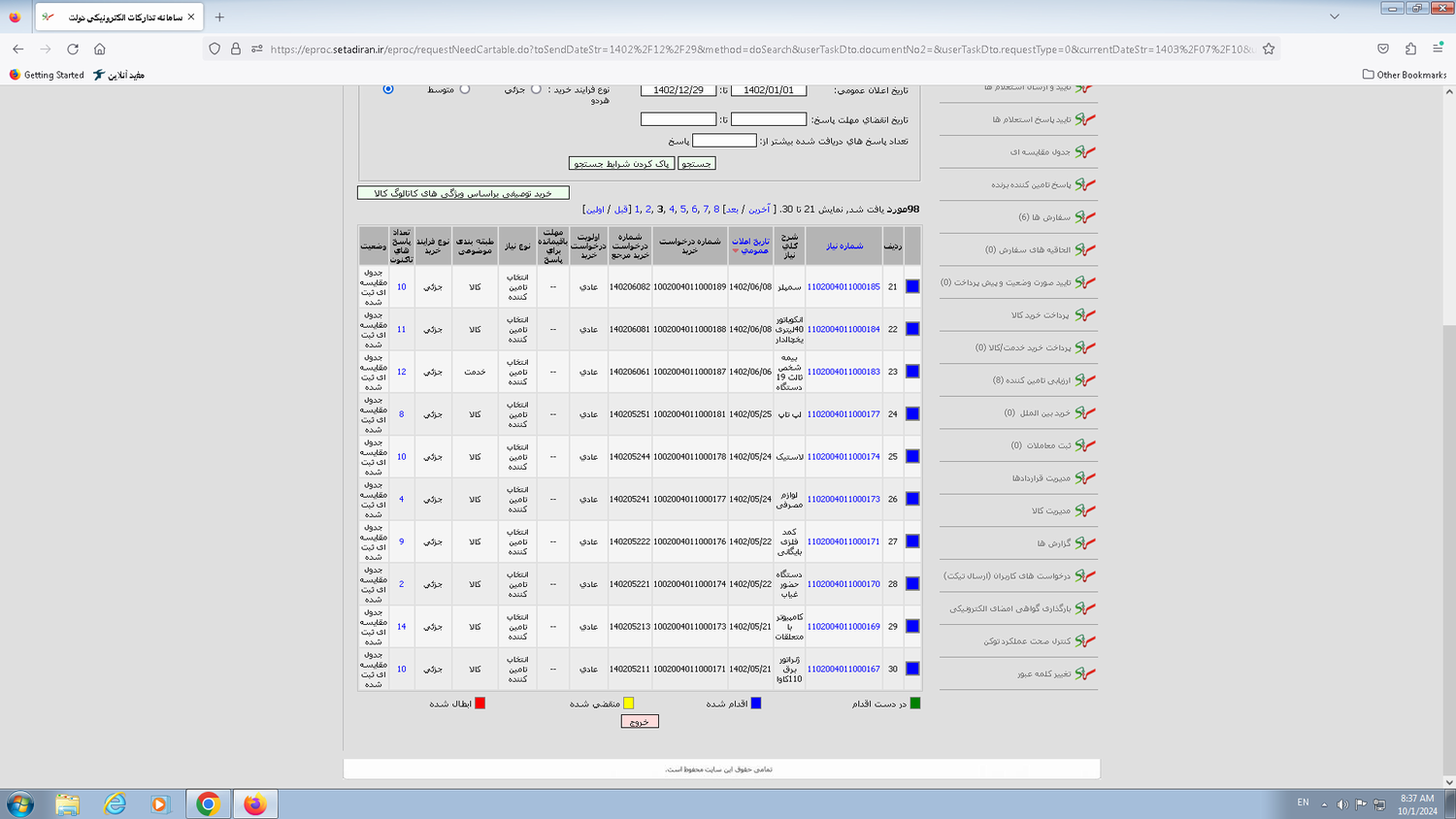Click blue status square of row 21
This screenshot has width=1456, height=819.
click(x=912, y=286)
